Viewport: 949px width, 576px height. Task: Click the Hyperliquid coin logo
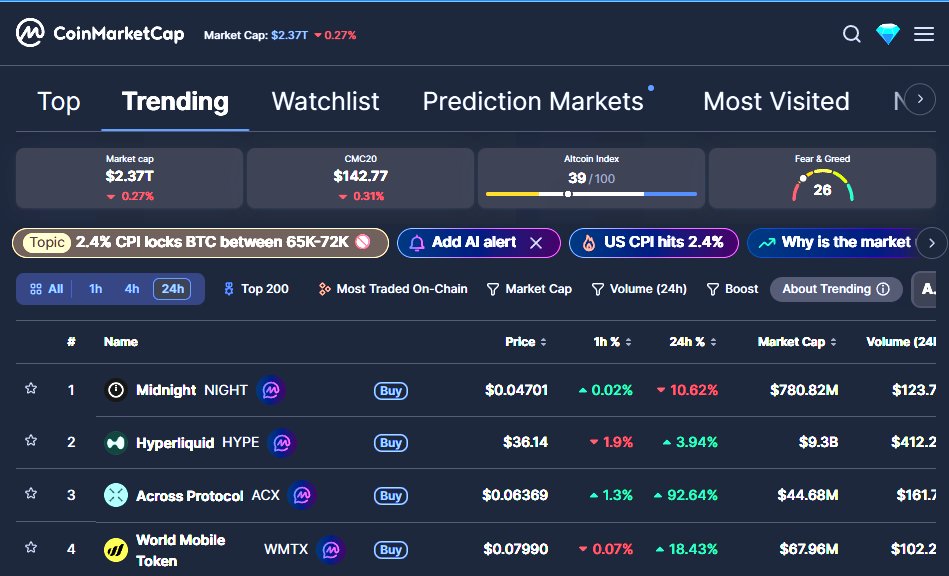coord(116,443)
